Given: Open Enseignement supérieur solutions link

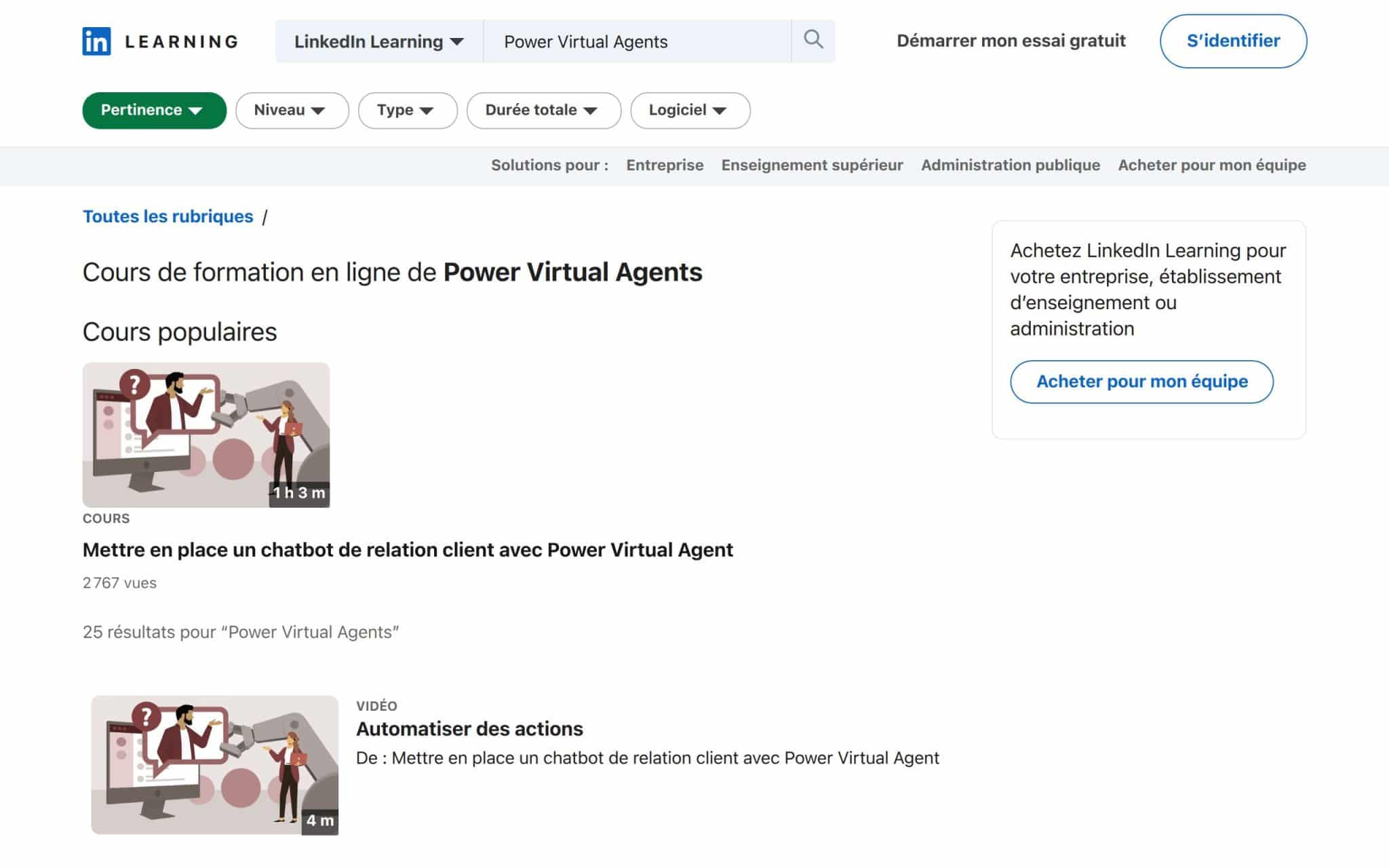Looking at the screenshot, I should [x=812, y=165].
